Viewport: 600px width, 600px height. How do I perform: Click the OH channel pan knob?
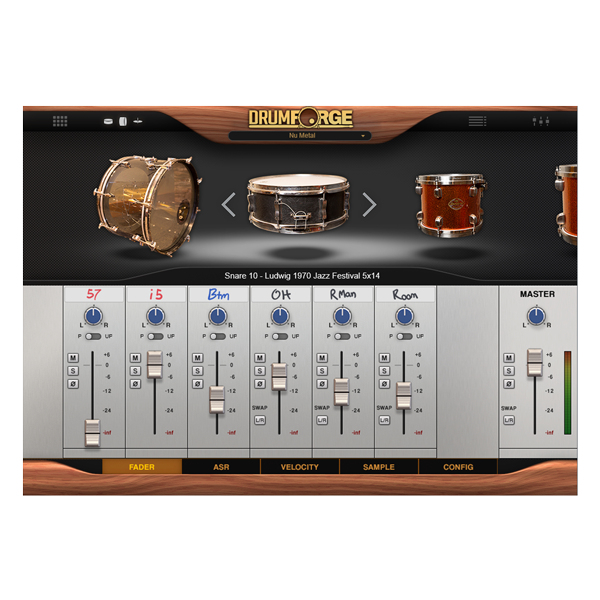point(280,316)
